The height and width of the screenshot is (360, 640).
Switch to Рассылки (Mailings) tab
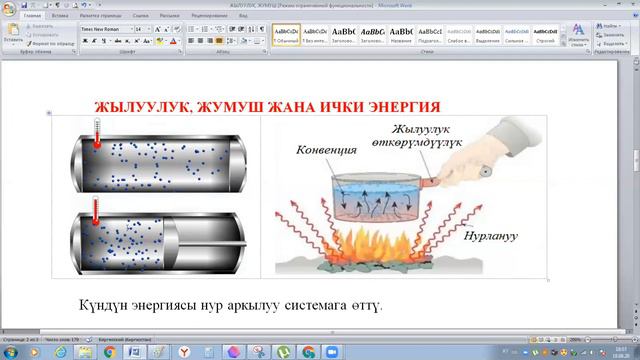point(169,16)
